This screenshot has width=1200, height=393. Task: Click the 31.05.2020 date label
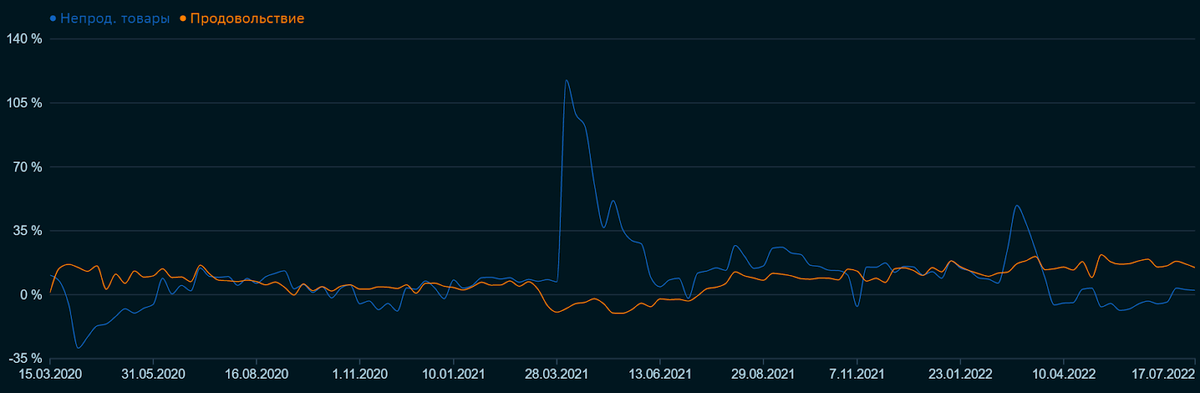(152, 374)
